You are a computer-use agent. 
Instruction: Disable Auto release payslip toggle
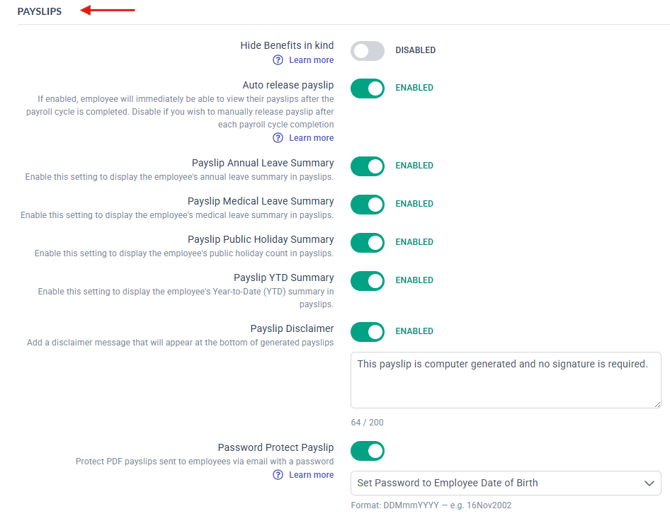point(367,88)
